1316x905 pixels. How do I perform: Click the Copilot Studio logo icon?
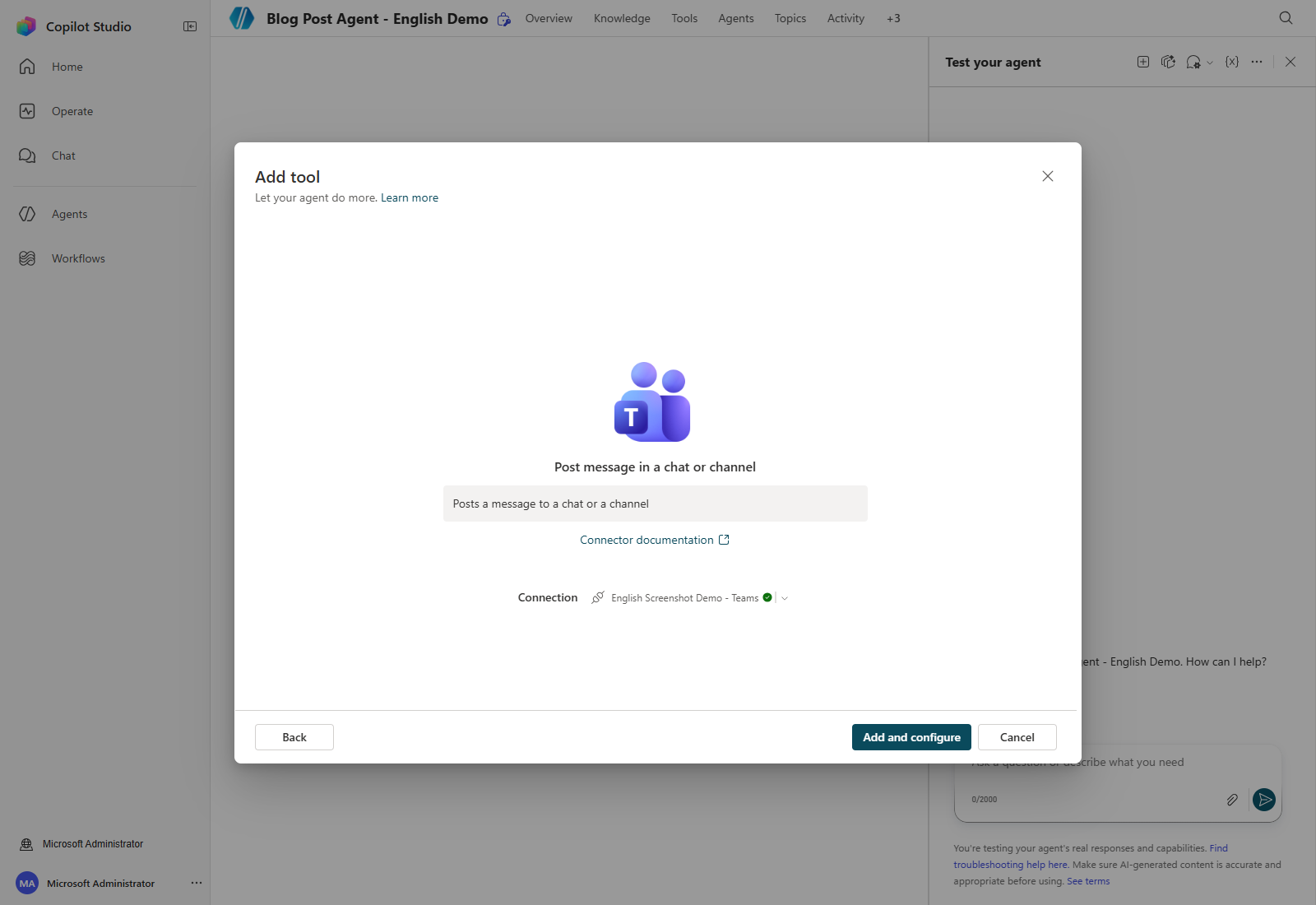tap(26, 26)
